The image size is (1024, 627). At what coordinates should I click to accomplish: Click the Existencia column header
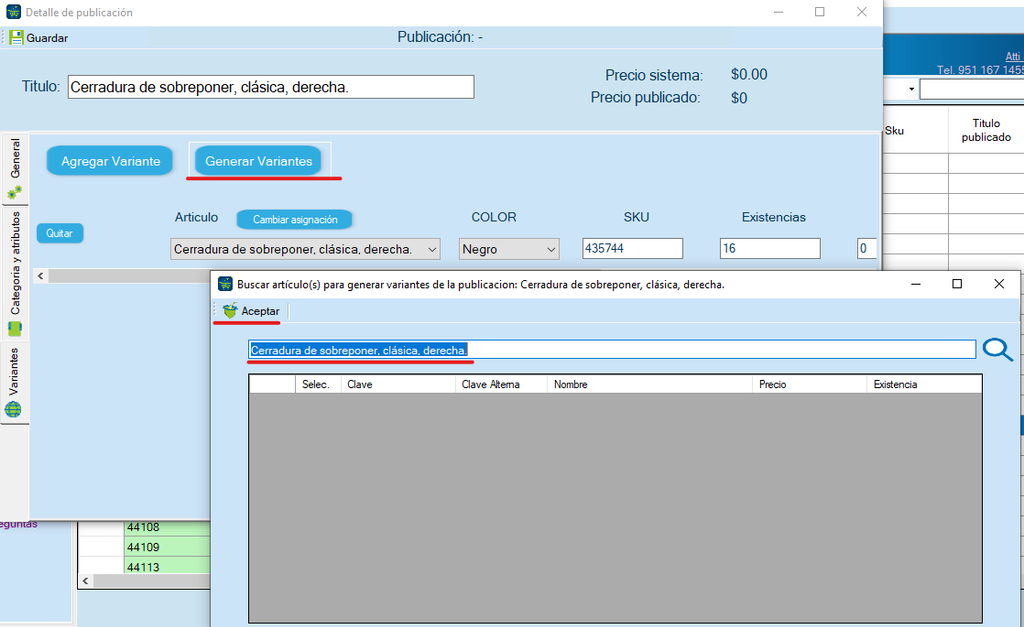click(924, 385)
